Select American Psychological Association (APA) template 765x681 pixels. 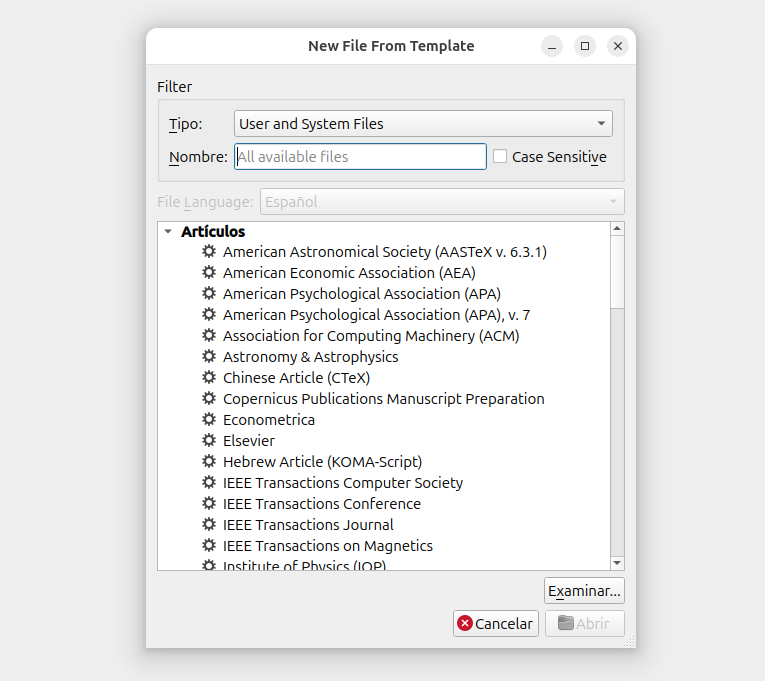(362, 294)
